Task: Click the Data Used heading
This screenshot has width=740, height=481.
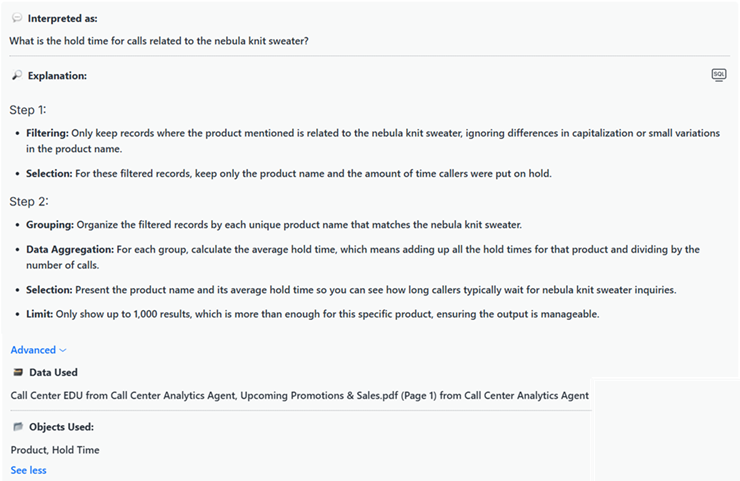Action: (53, 372)
